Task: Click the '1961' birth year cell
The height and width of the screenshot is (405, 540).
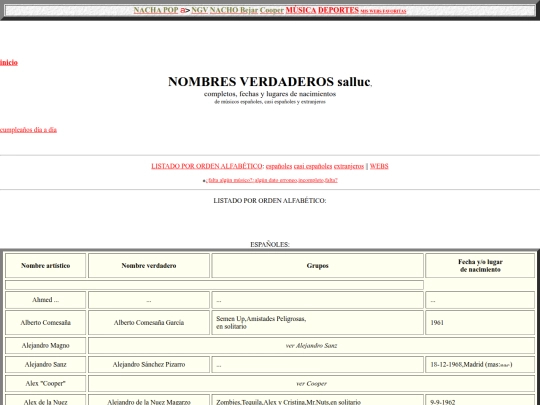Action: click(x=480, y=323)
